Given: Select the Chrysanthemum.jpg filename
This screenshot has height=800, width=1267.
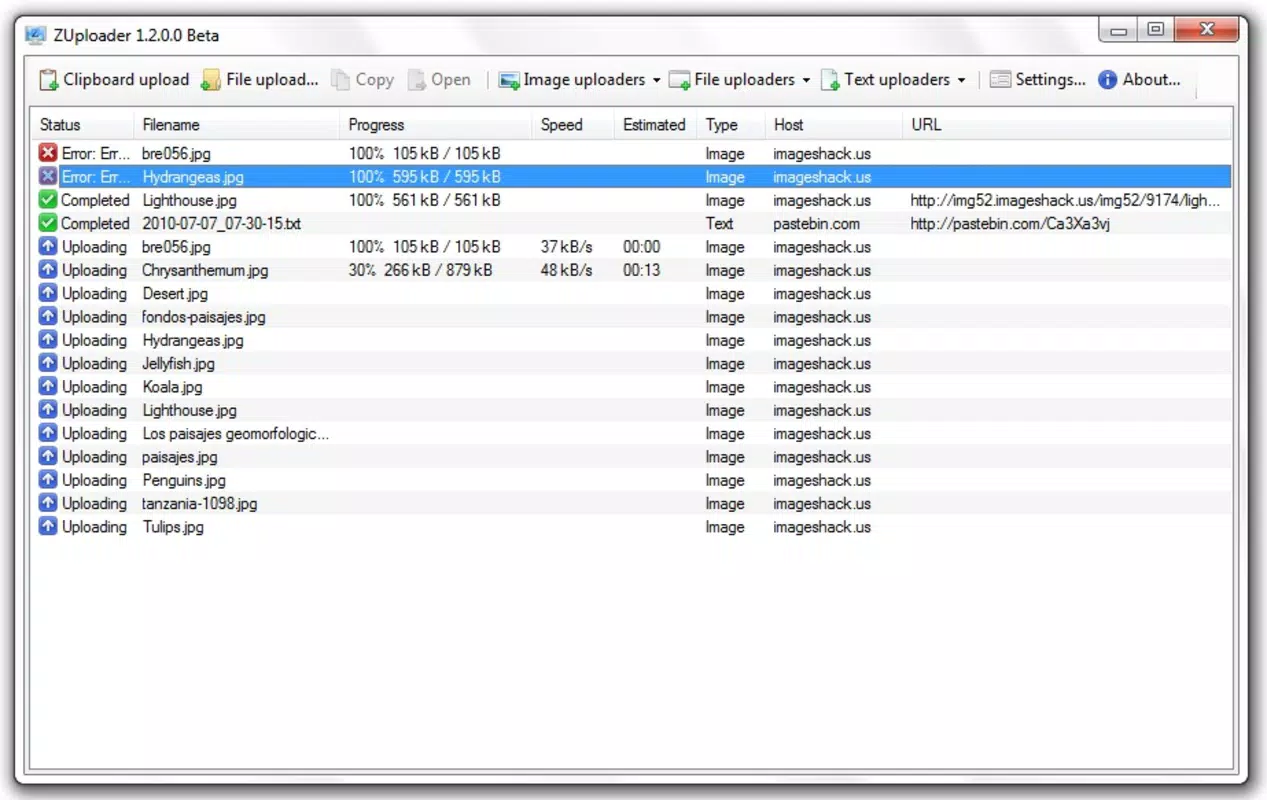Looking at the screenshot, I should click(205, 270).
